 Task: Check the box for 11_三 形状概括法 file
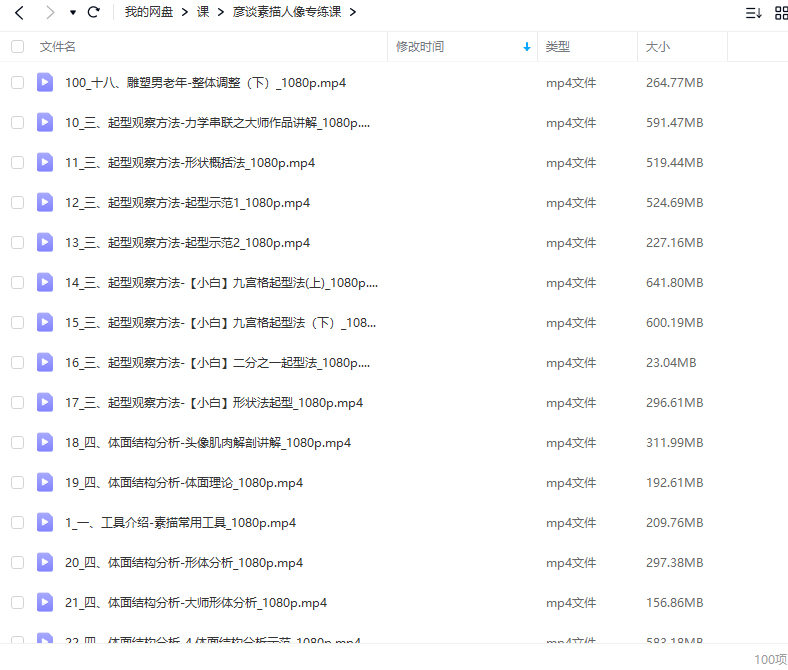pyautogui.click(x=17, y=162)
